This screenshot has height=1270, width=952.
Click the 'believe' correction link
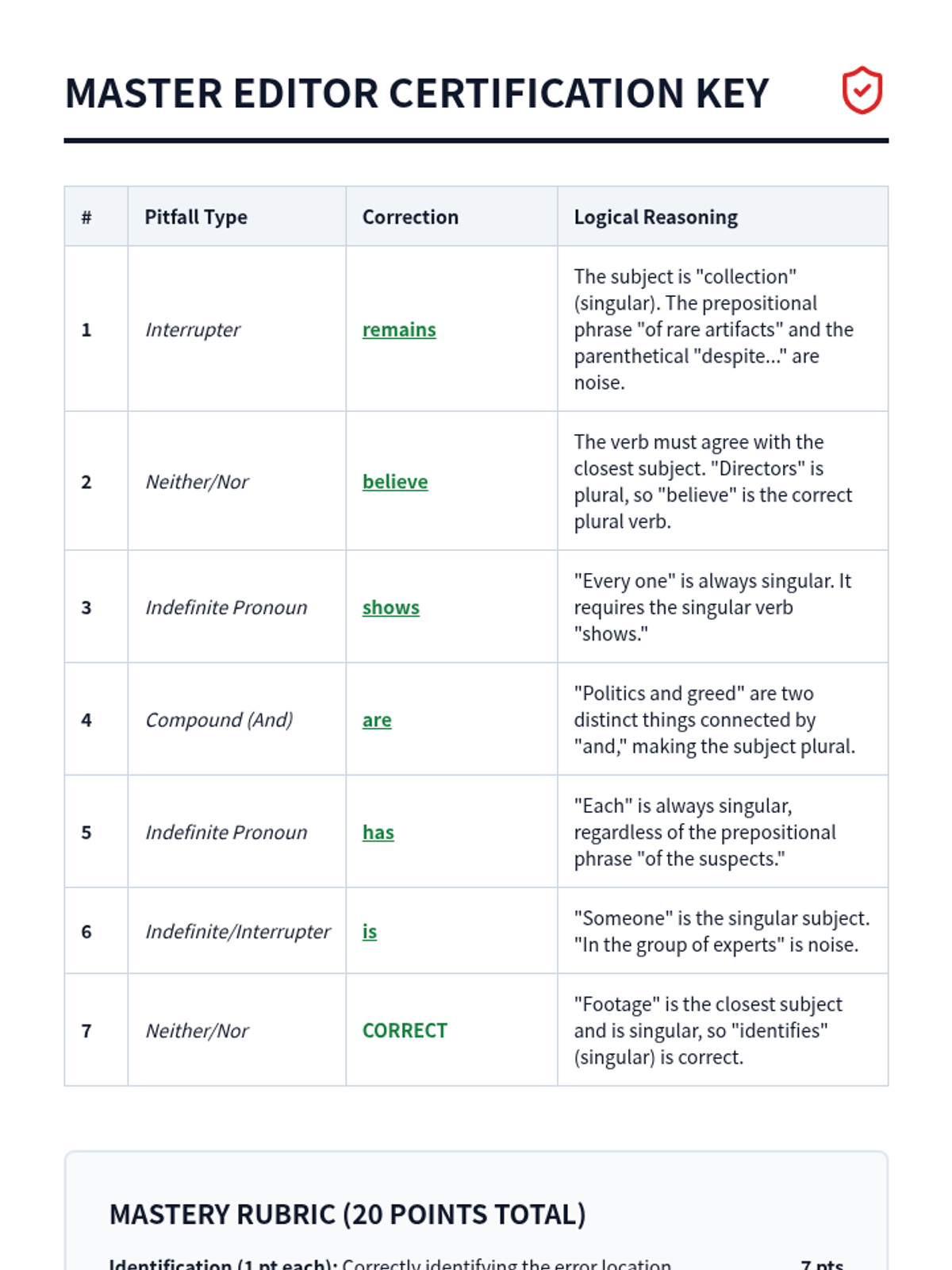pos(395,482)
